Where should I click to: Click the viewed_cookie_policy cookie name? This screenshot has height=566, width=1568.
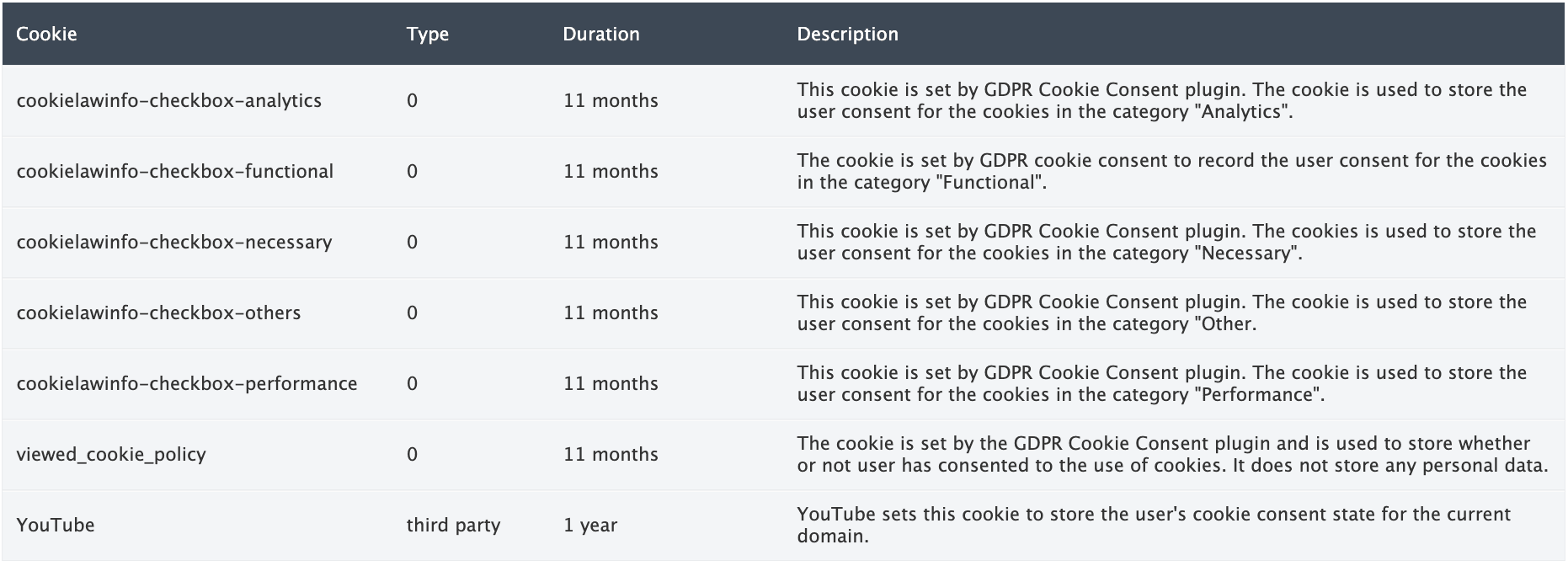(x=111, y=455)
